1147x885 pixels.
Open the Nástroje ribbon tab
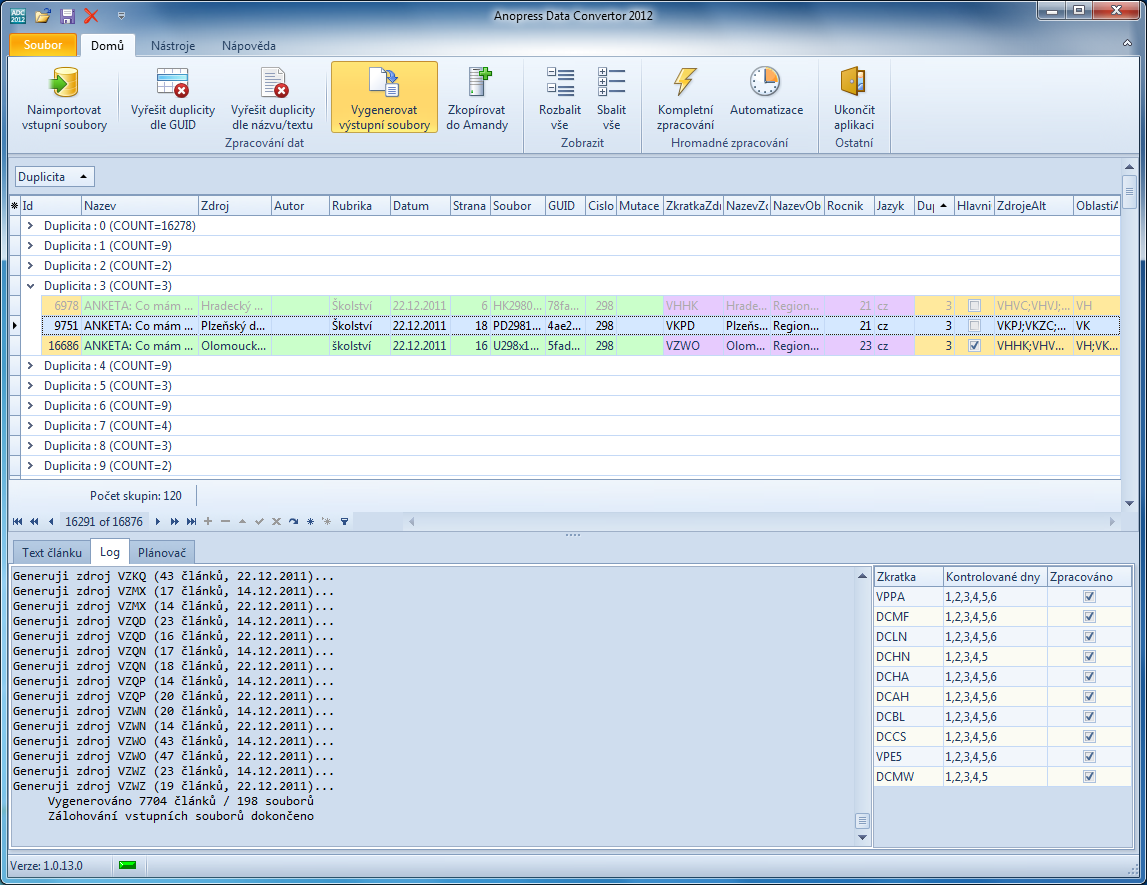click(173, 45)
